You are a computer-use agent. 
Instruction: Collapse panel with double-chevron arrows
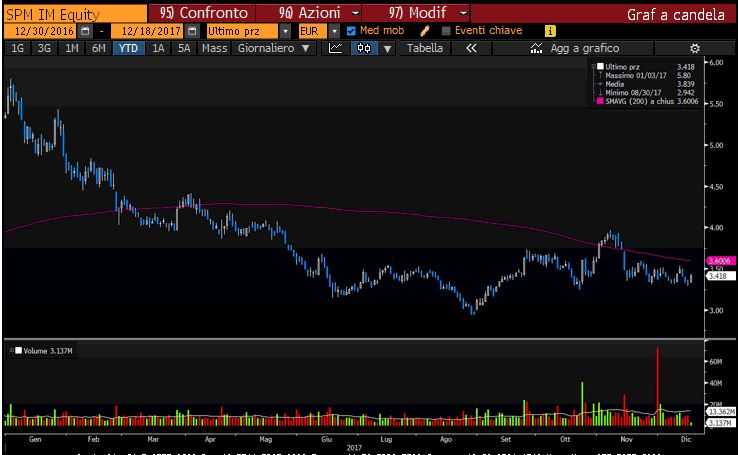point(471,48)
